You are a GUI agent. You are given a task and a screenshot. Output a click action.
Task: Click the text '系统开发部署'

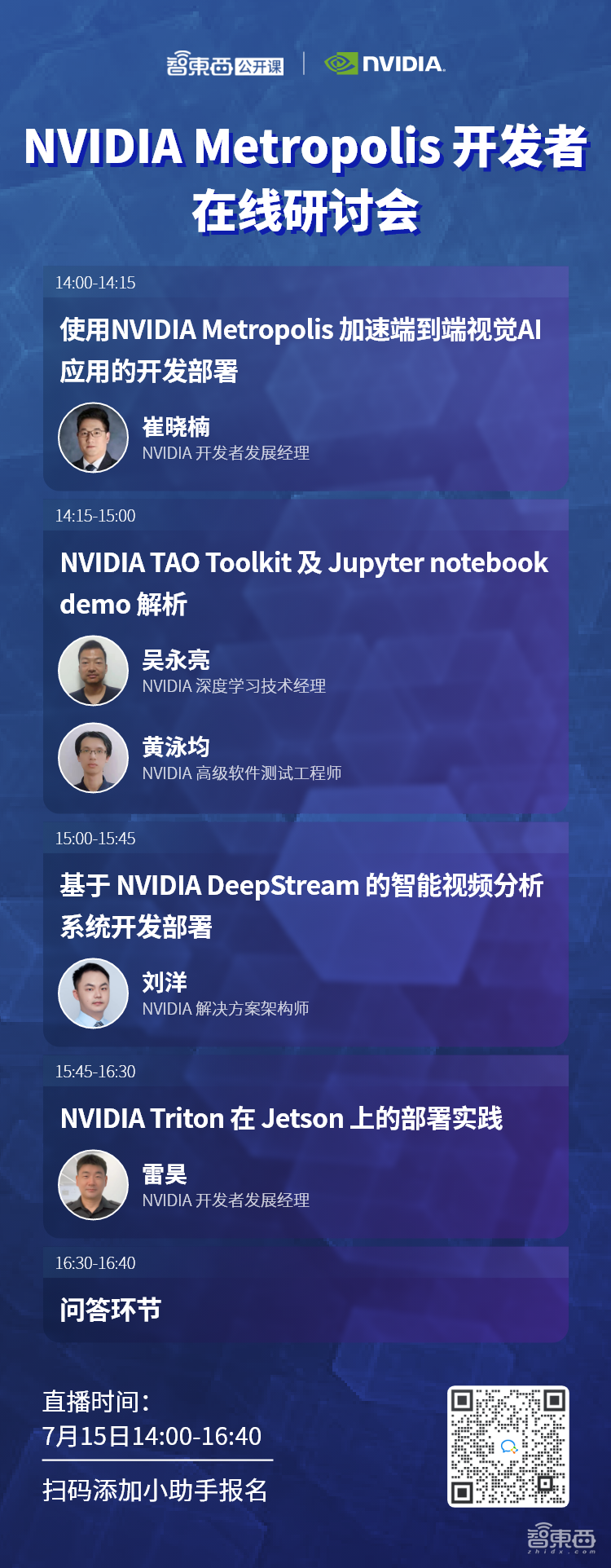[x=136, y=927]
